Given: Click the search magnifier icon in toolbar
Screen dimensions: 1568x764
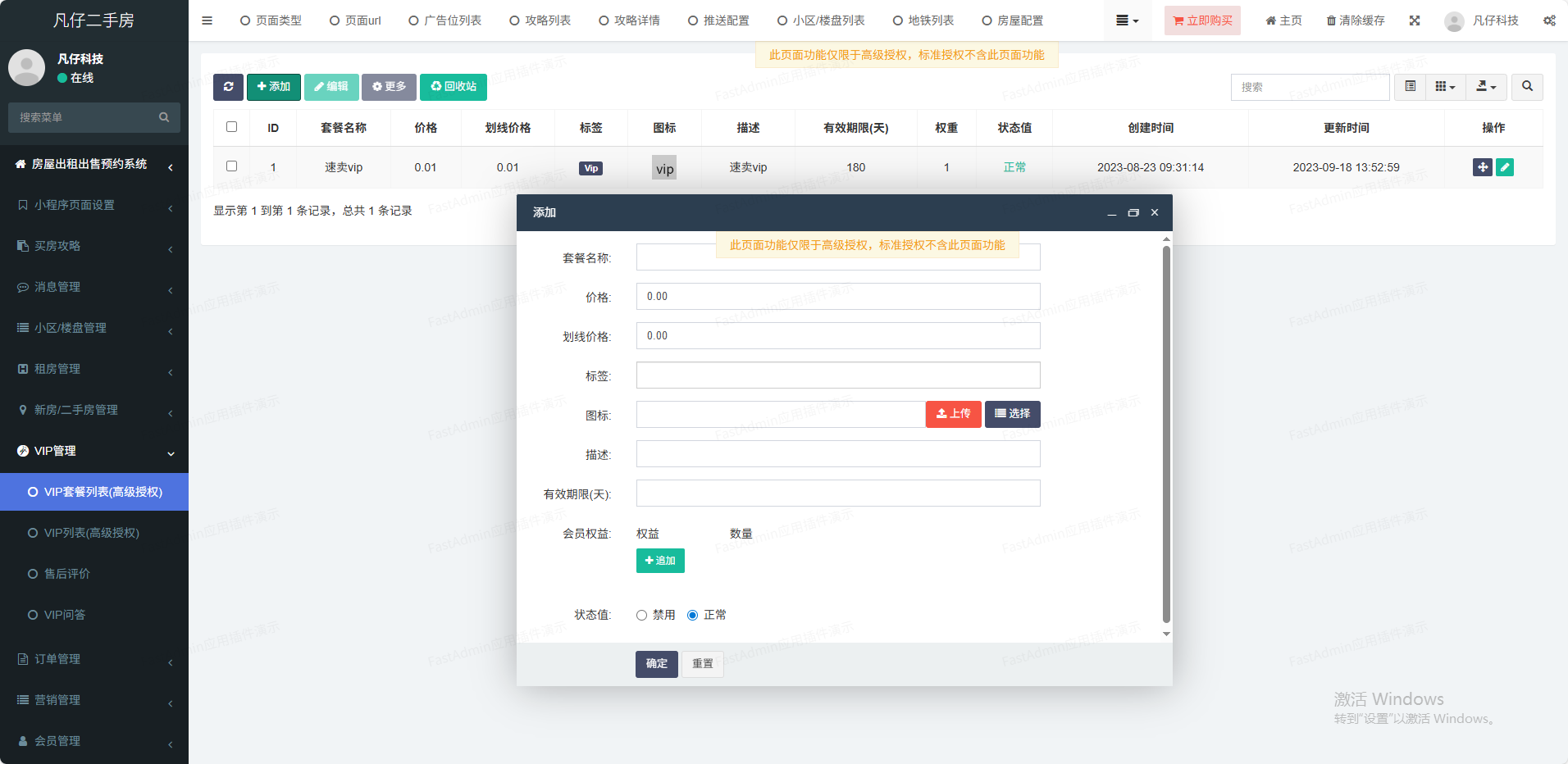Looking at the screenshot, I should [1527, 87].
